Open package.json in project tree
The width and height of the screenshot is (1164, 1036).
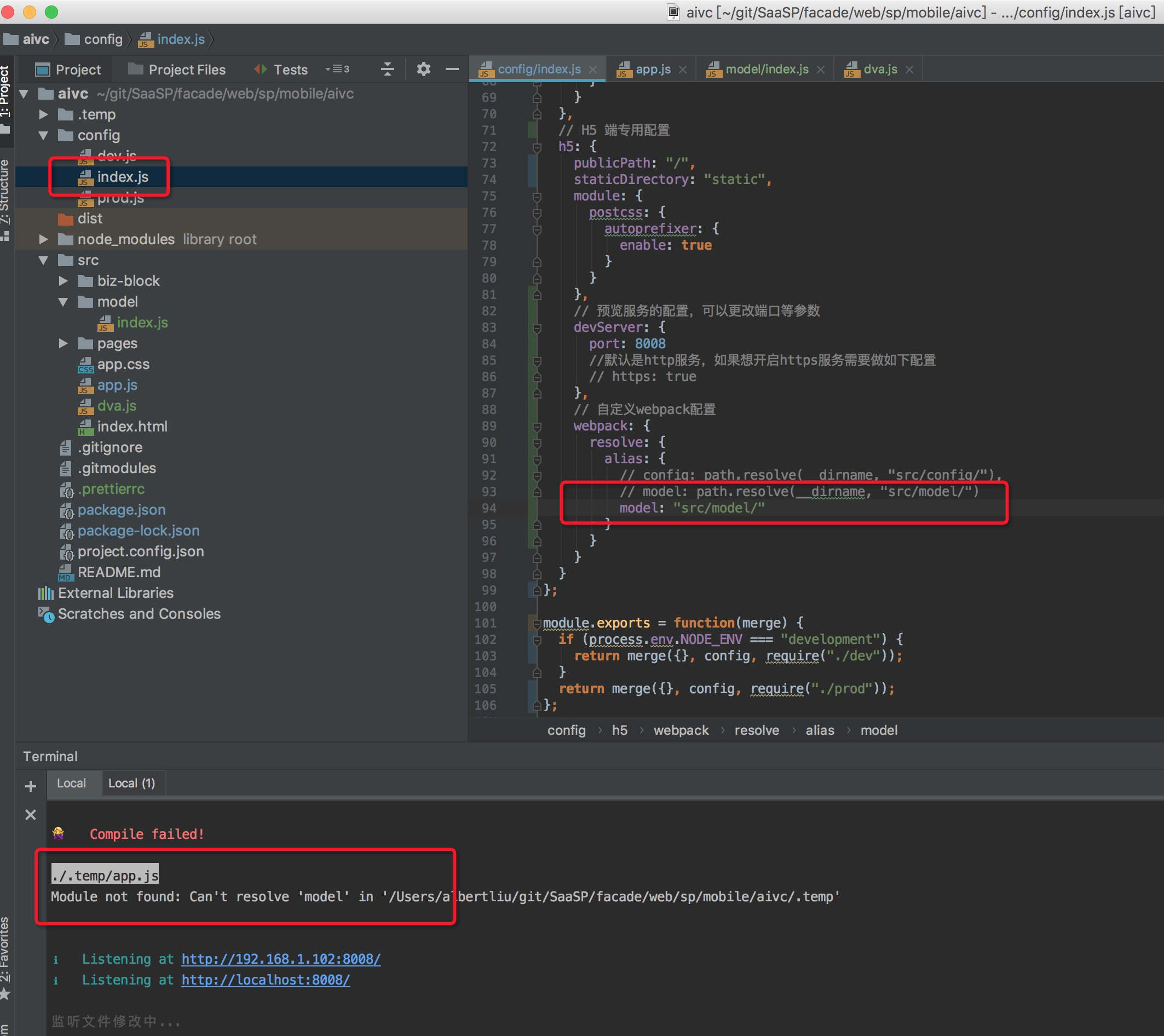pyautogui.click(x=122, y=510)
